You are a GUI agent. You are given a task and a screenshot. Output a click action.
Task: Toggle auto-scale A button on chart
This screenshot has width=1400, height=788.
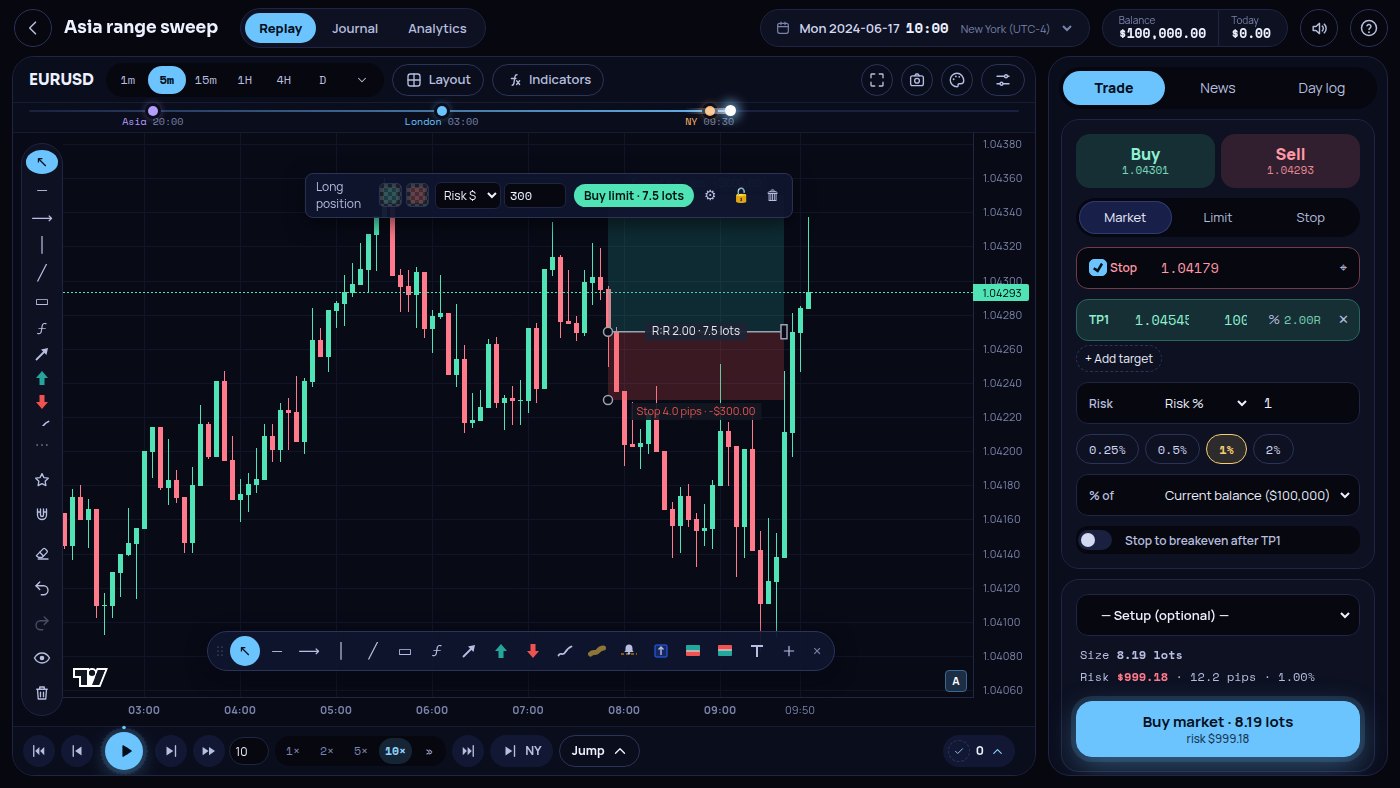click(x=956, y=681)
